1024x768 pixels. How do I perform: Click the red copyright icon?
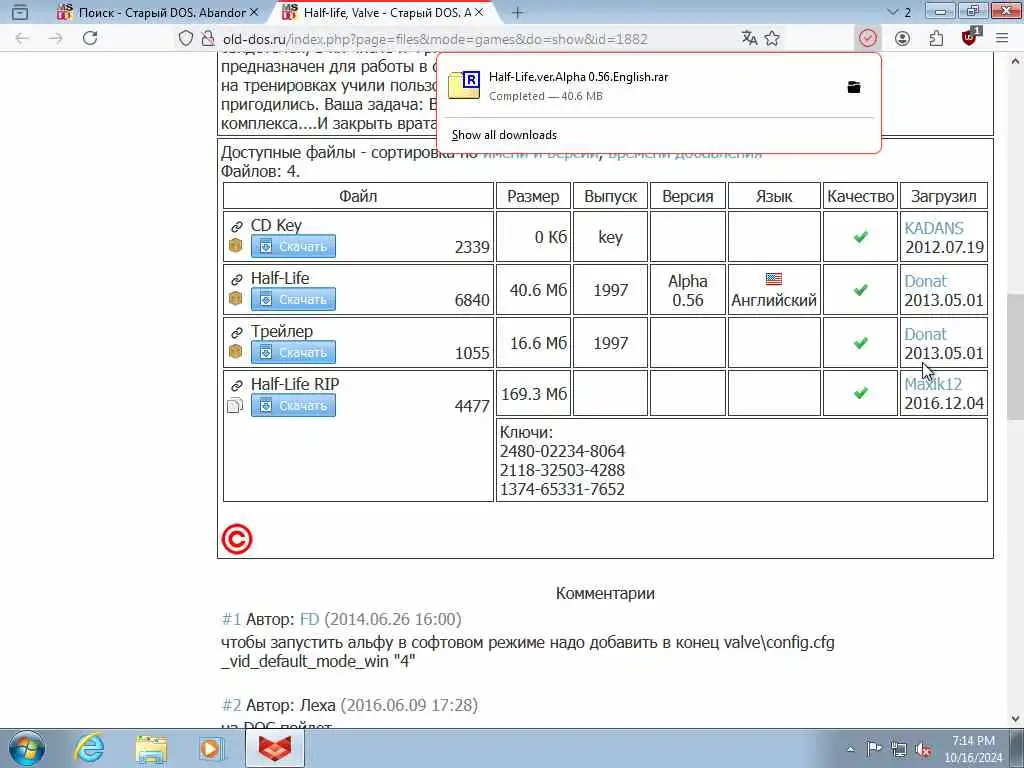click(236, 539)
